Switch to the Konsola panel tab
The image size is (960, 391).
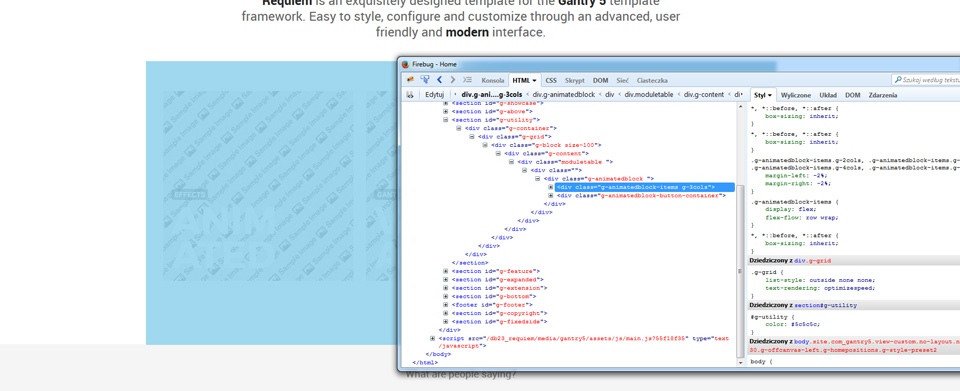493,80
